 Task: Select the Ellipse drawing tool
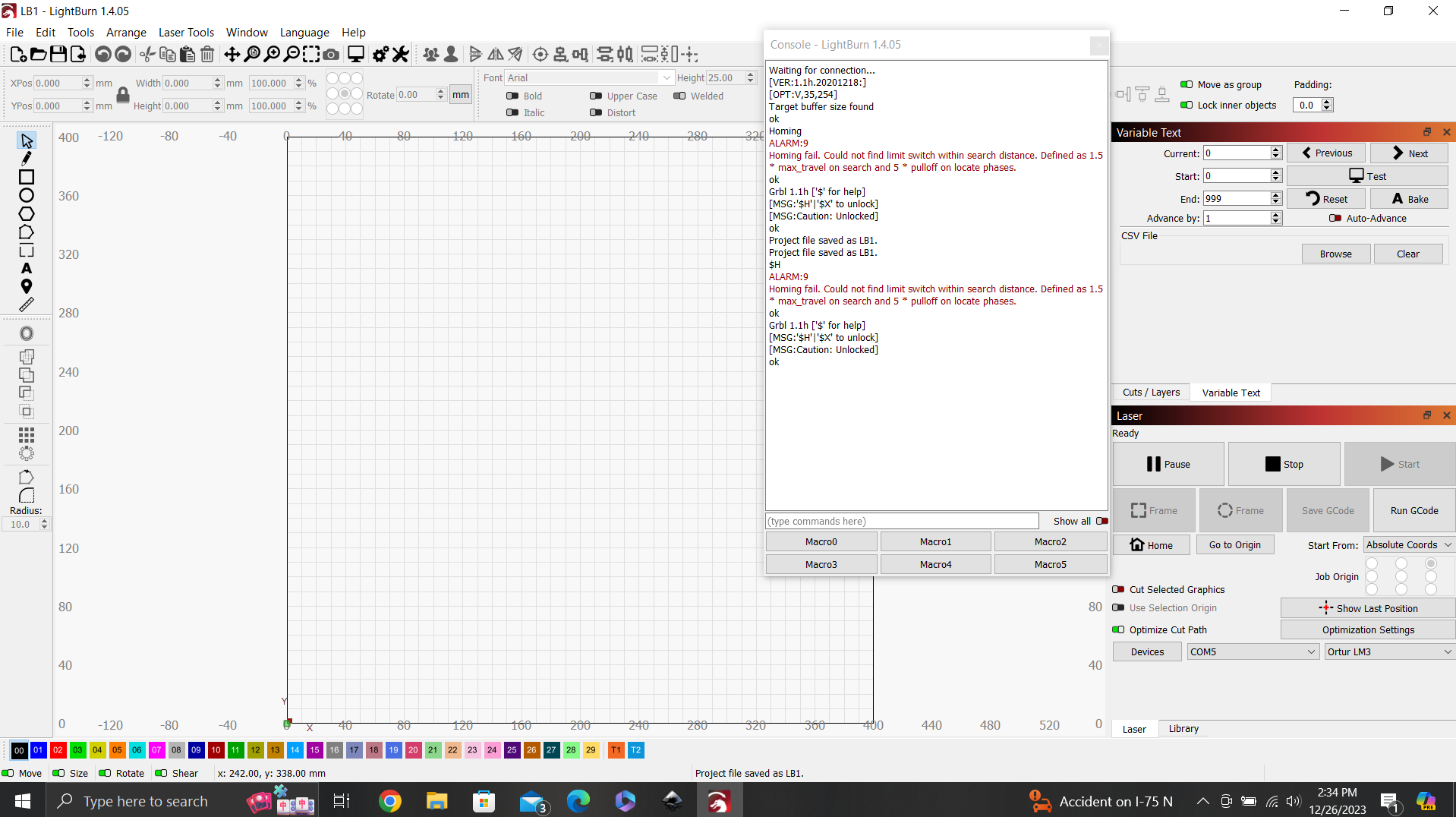pos(27,195)
